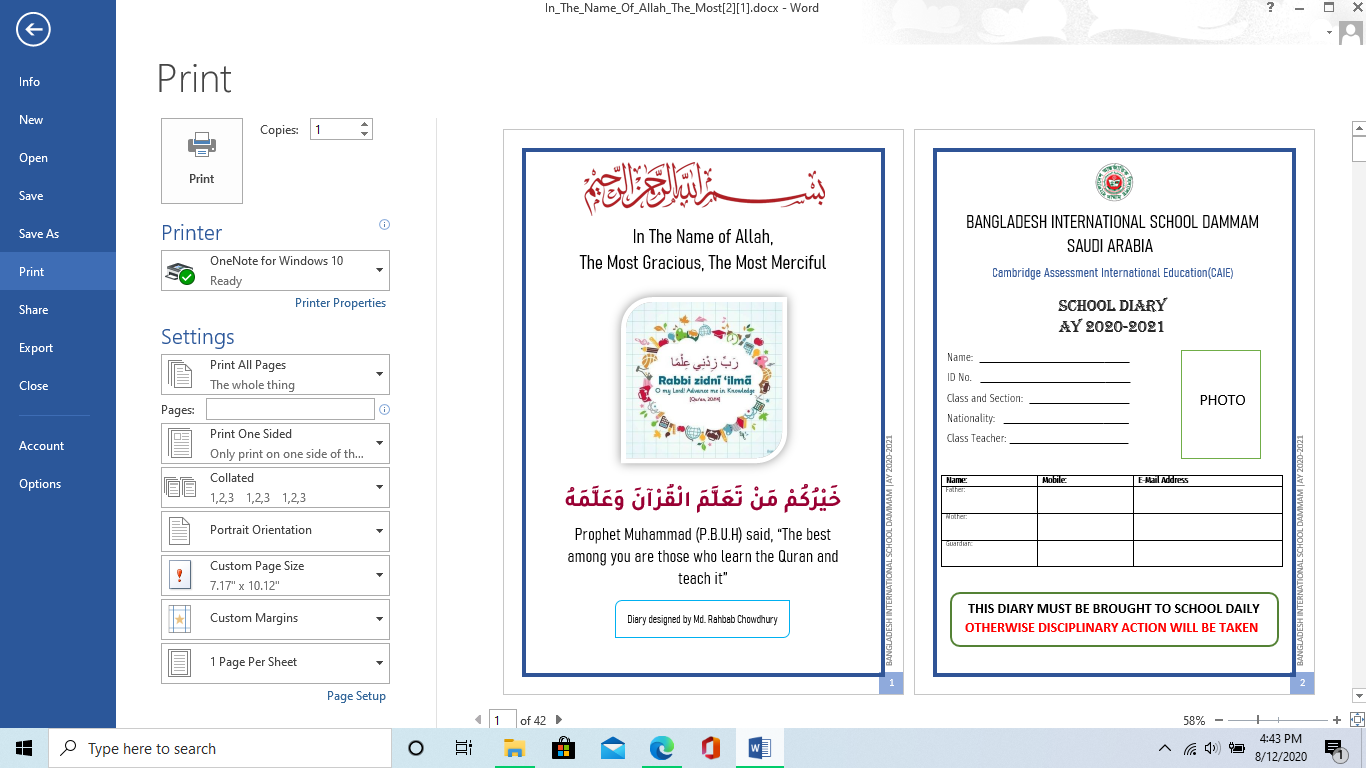
Task: Expand the Collated dropdown
Action: (x=275, y=487)
